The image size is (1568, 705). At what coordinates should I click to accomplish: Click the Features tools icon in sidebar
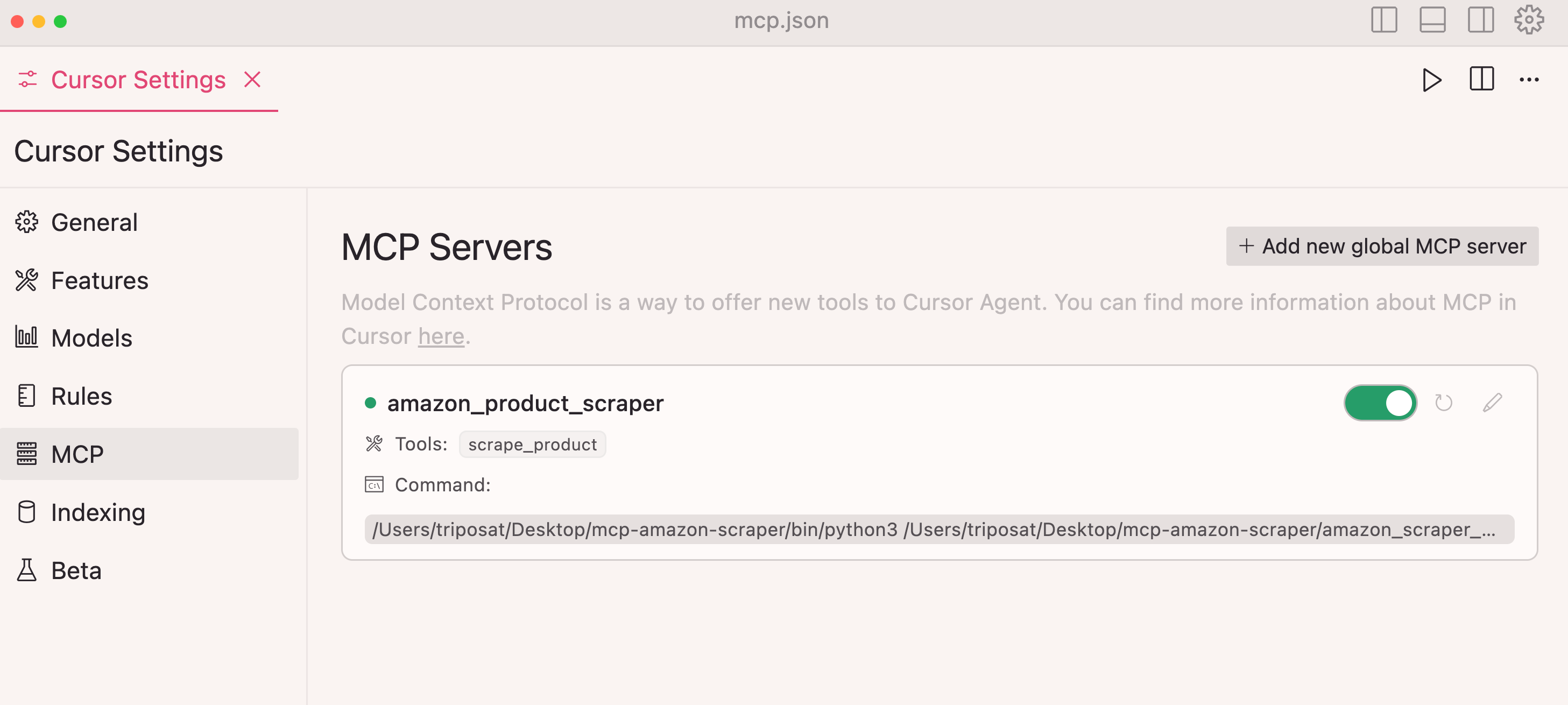click(x=26, y=280)
